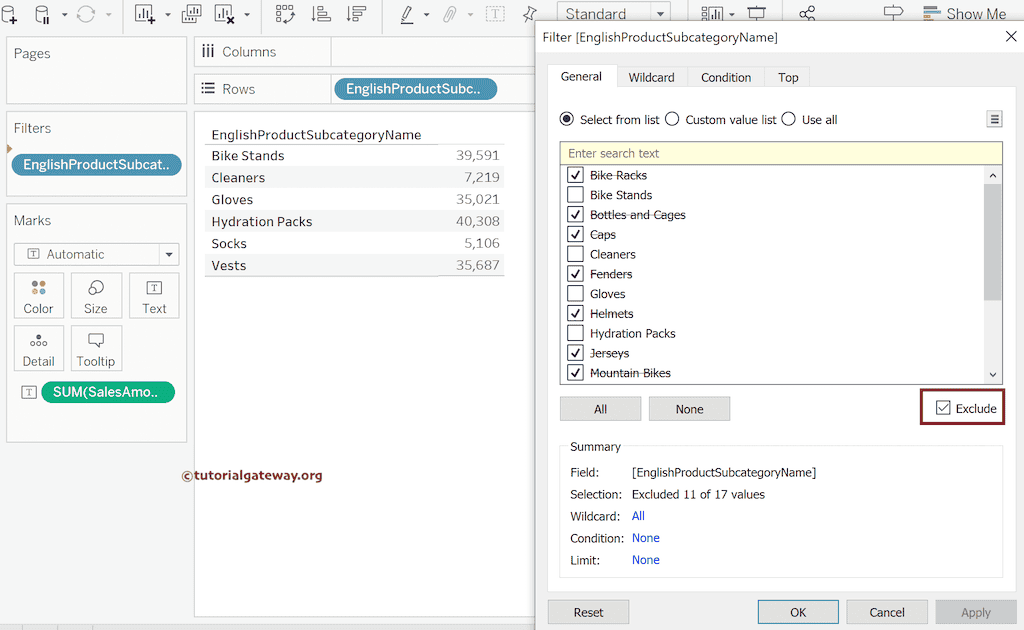Image resolution: width=1024 pixels, height=630 pixels.
Task: Select the Custom value list radio
Action: 672,119
